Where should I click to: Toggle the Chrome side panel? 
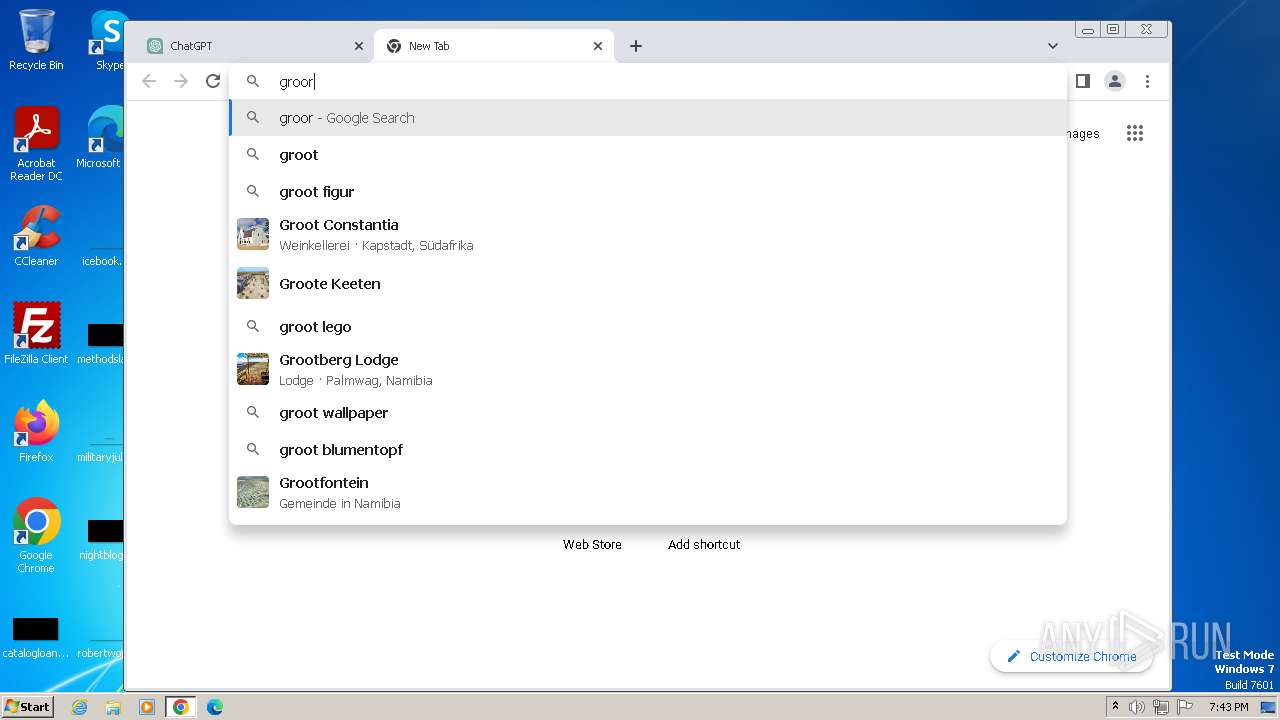[x=1082, y=81]
